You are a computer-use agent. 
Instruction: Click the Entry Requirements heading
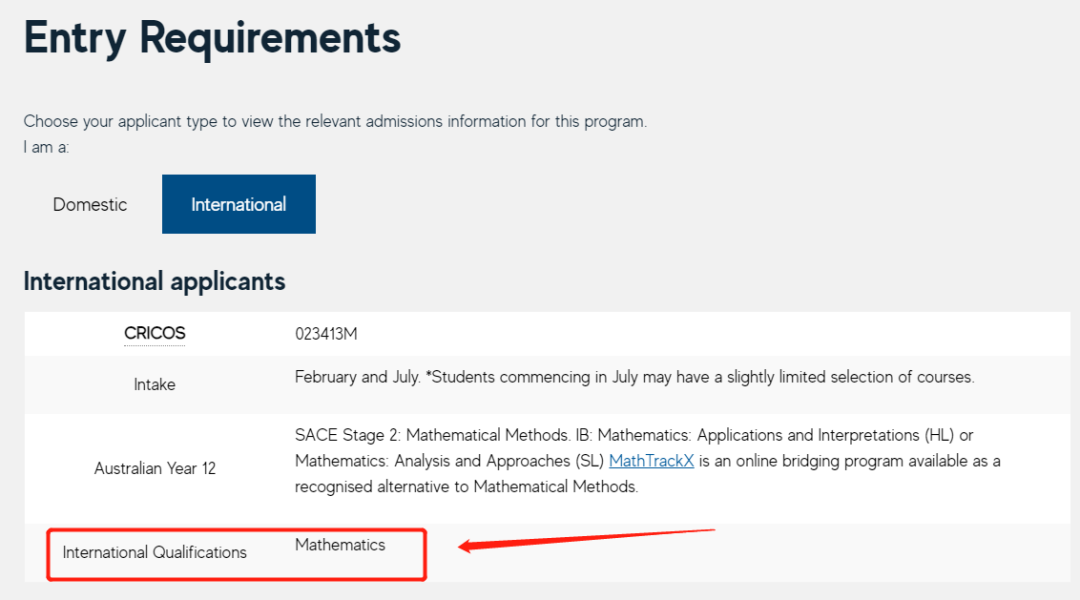click(x=212, y=38)
